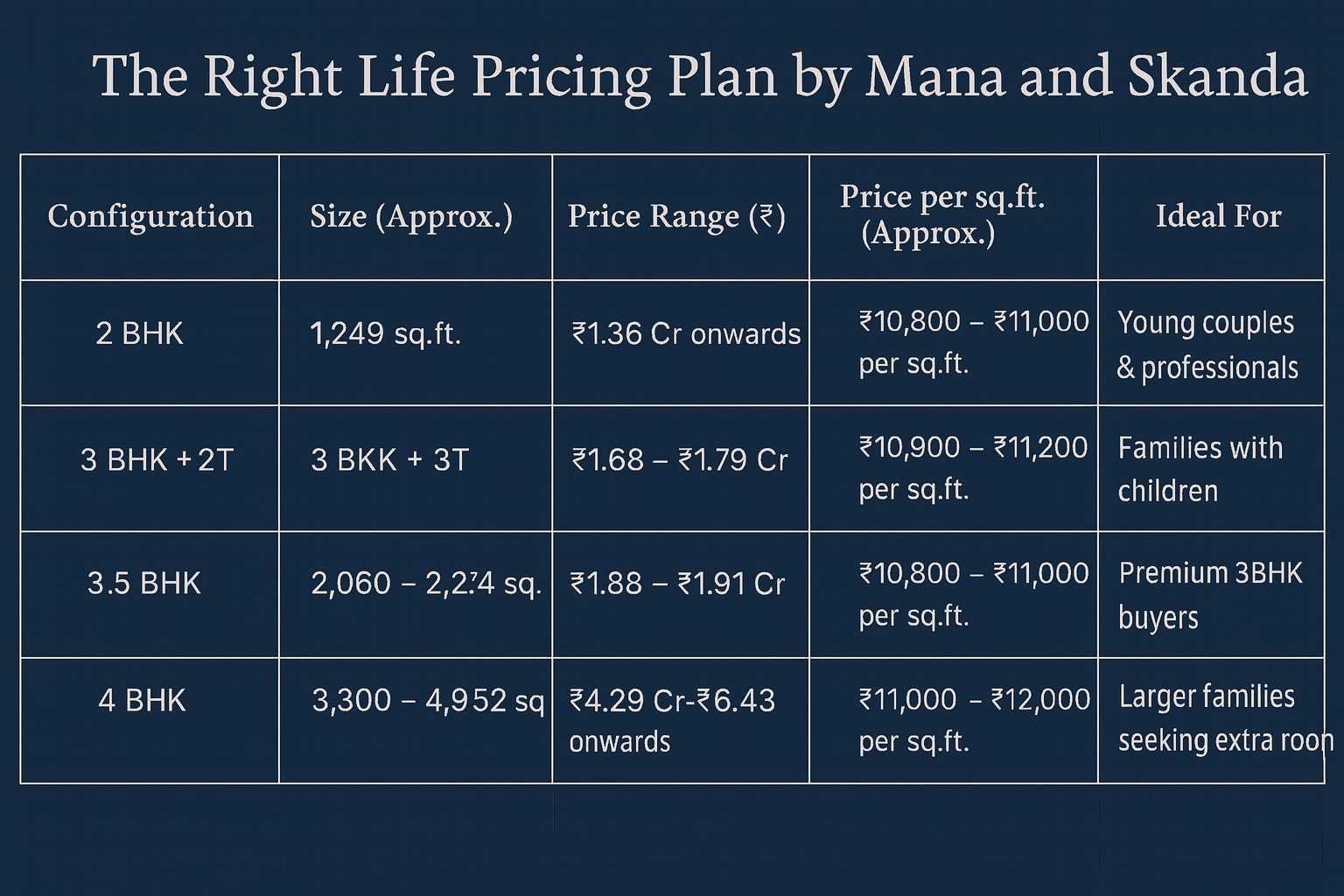Click the ₹10,900 – ₹11,200 per sq.ft. cell
The height and width of the screenshot is (896, 1344).
(x=973, y=468)
